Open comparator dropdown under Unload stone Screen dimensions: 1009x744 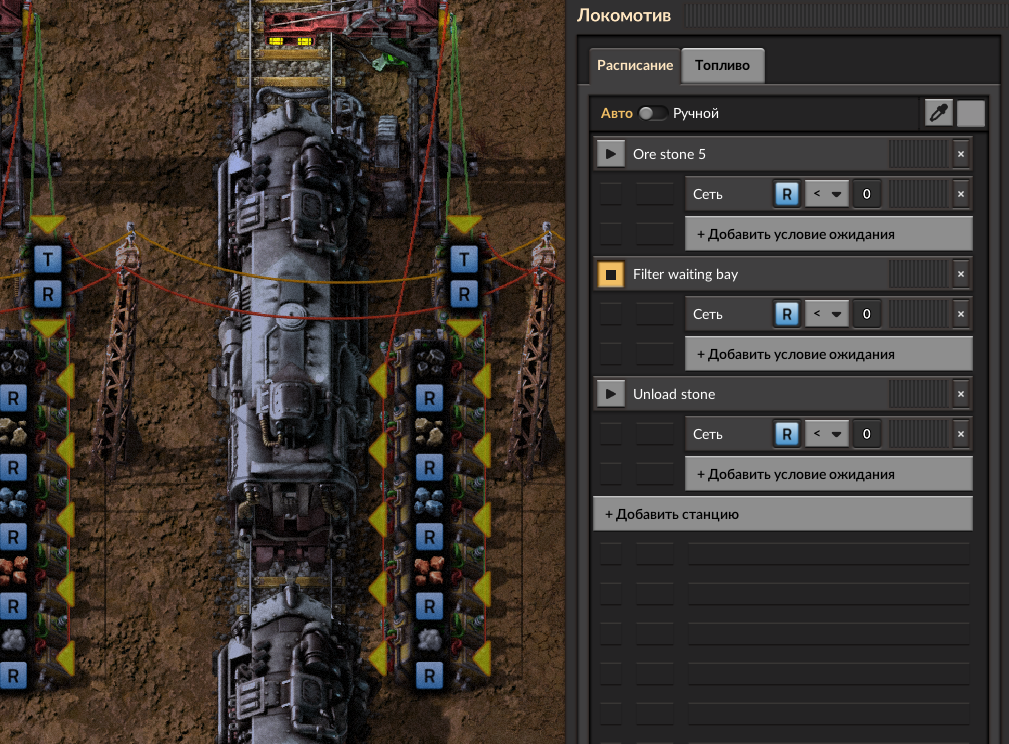(x=826, y=434)
